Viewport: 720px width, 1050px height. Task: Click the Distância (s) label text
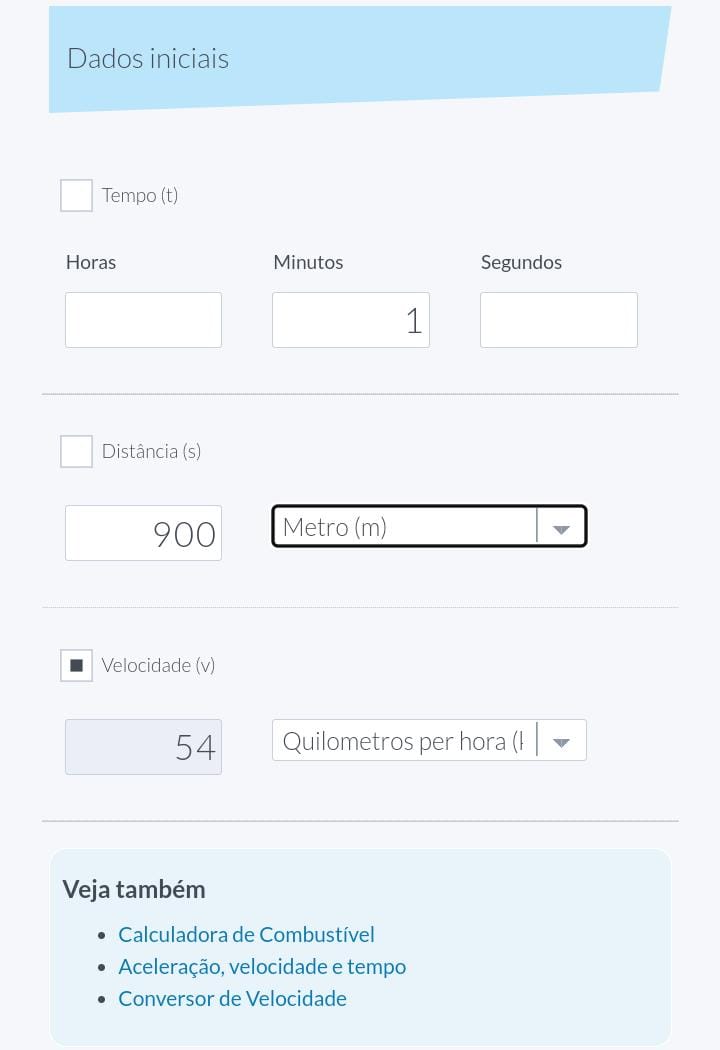tap(151, 451)
